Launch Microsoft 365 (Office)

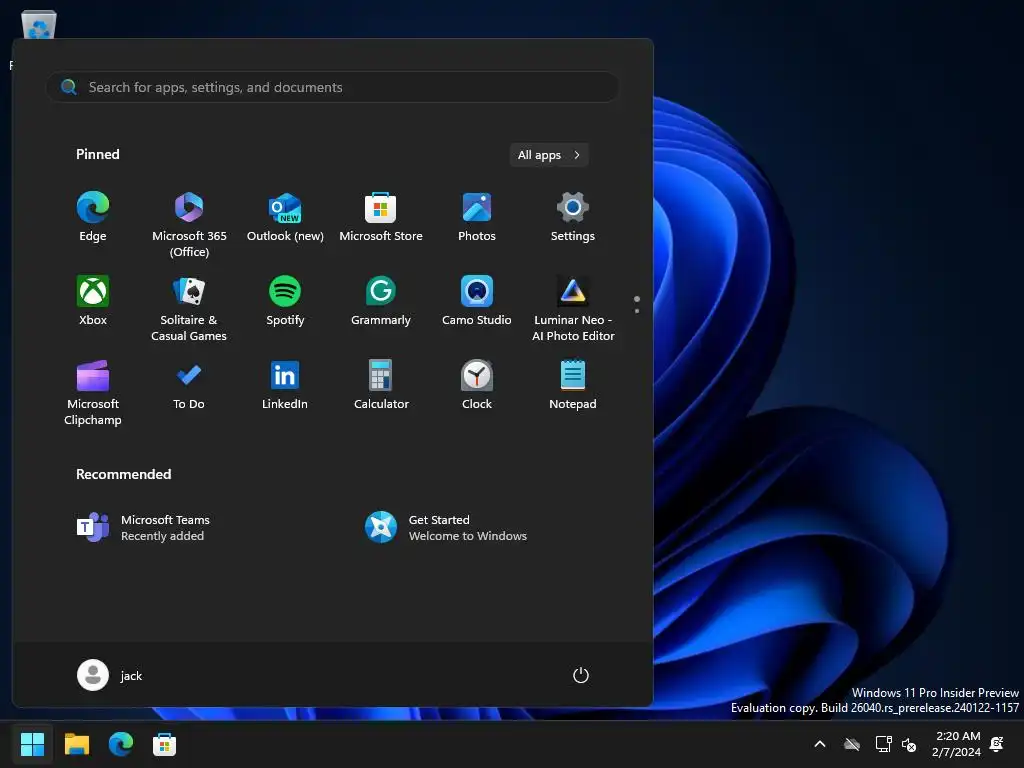(189, 225)
